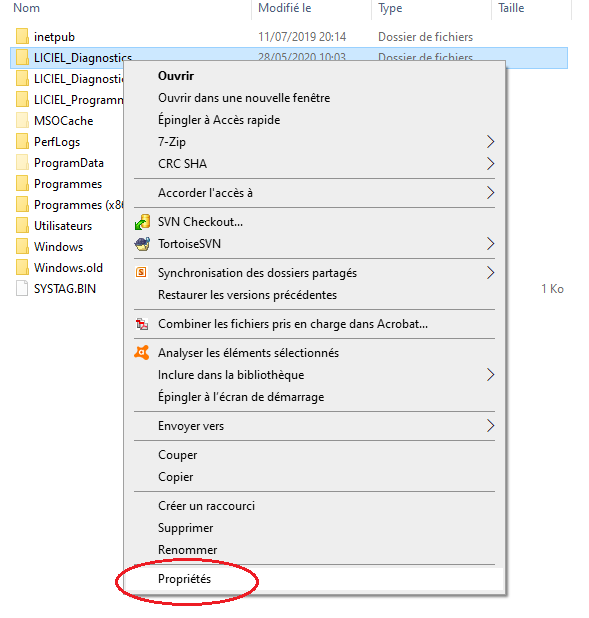Click the SVN Checkout icon
The width and height of the screenshot is (589, 618).
click(142, 222)
